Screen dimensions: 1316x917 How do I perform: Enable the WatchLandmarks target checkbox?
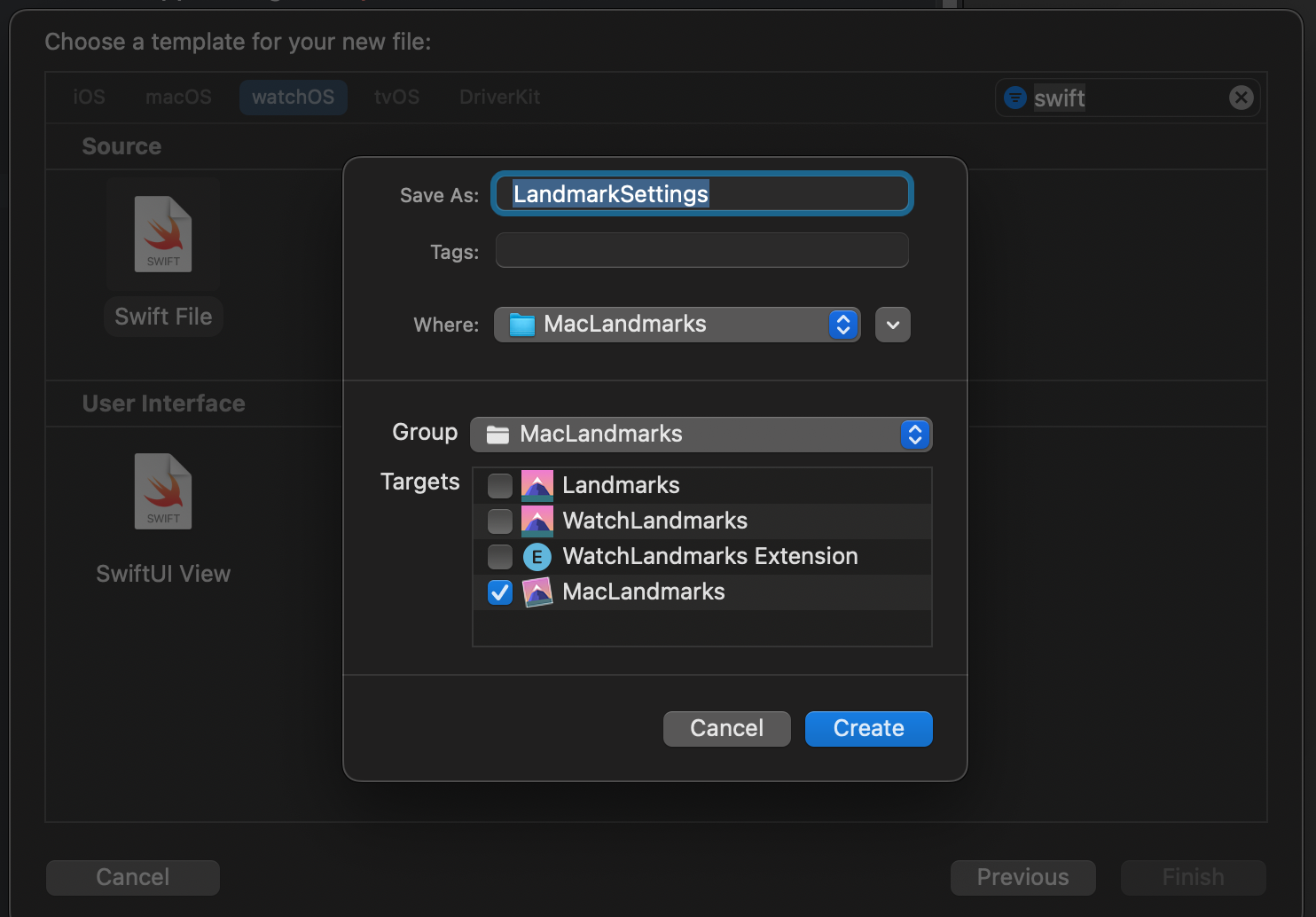pyautogui.click(x=500, y=521)
